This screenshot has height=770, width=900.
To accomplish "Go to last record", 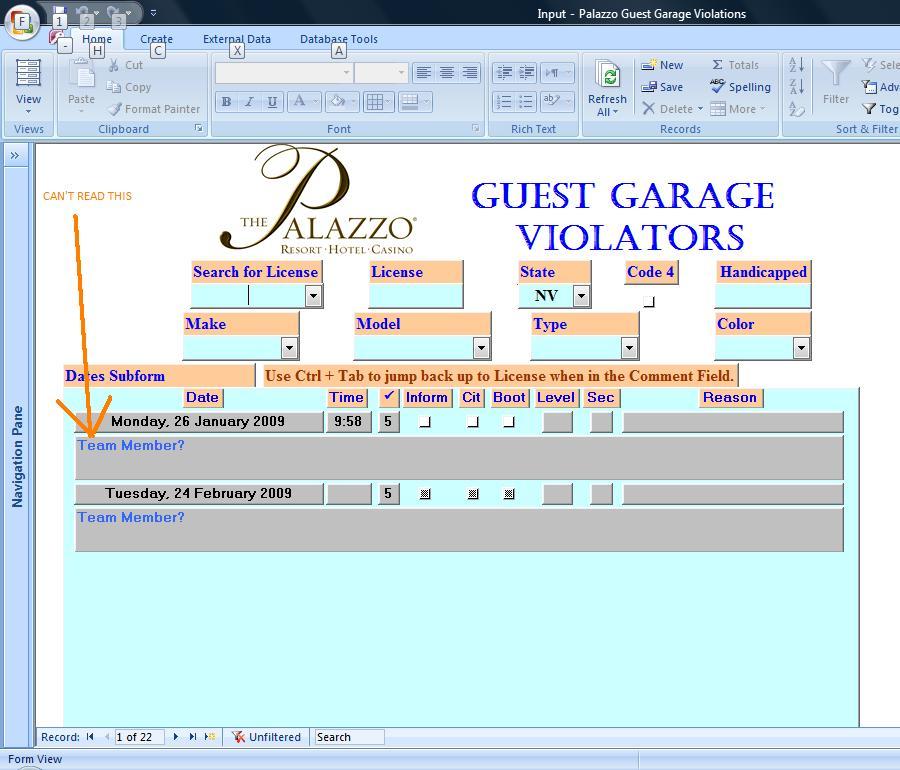I will tap(193, 737).
